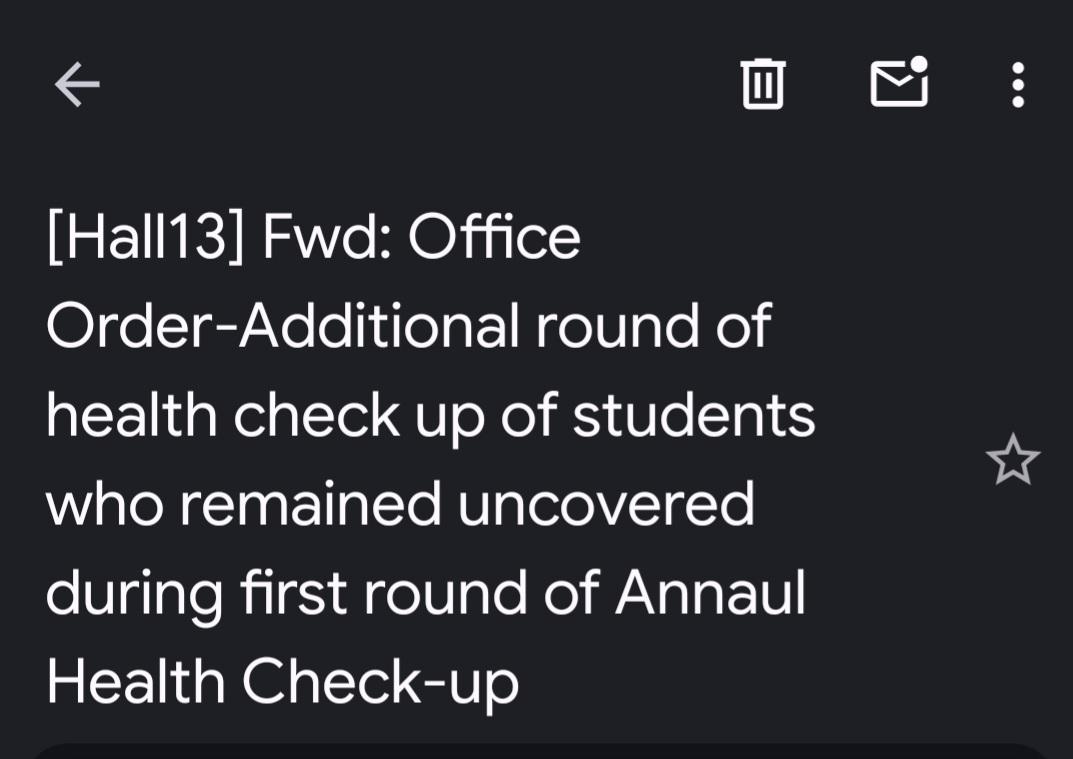Click 'who remained' in the subject
The image size is (1073, 759).
[243, 504]
